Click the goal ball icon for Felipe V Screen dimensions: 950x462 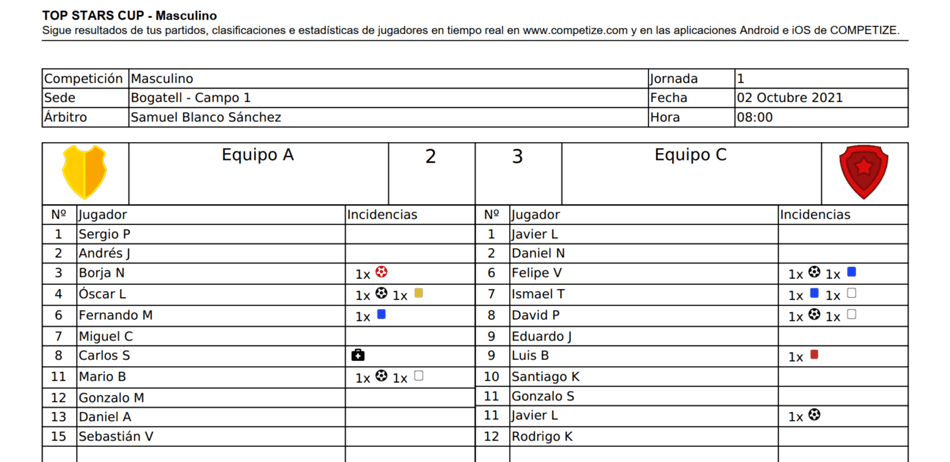coord(814,272)
